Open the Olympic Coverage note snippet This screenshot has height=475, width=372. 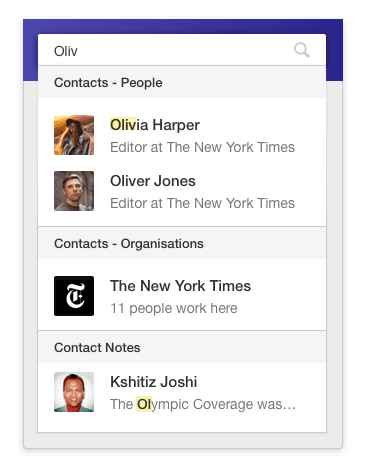(203, 404)
